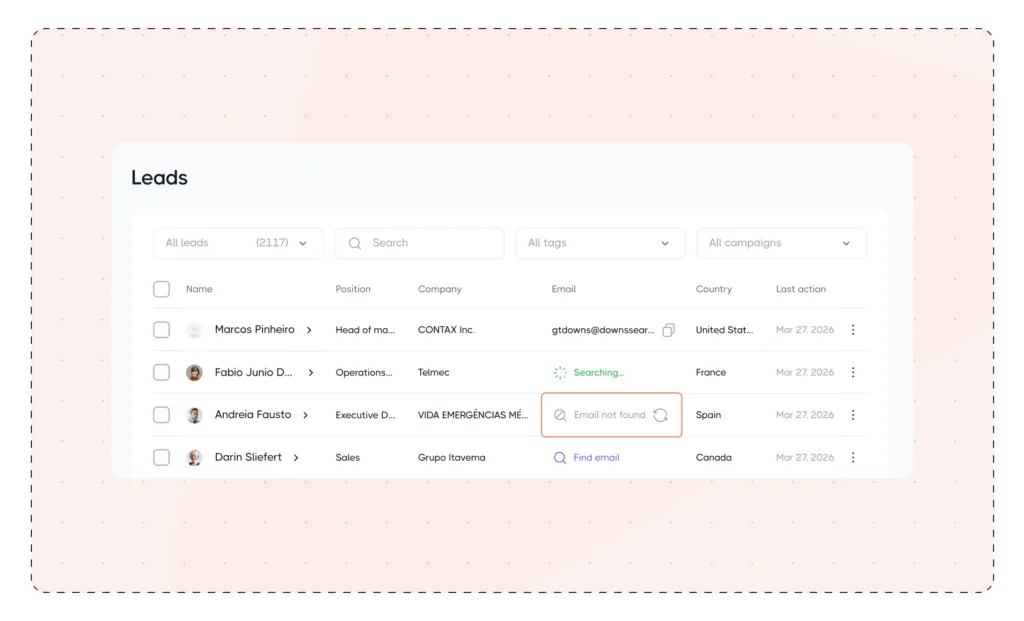Viewport: 1024px width, 621px height.
Task: Retry email search for Andreia Fausto
Action: click(660, 415)
